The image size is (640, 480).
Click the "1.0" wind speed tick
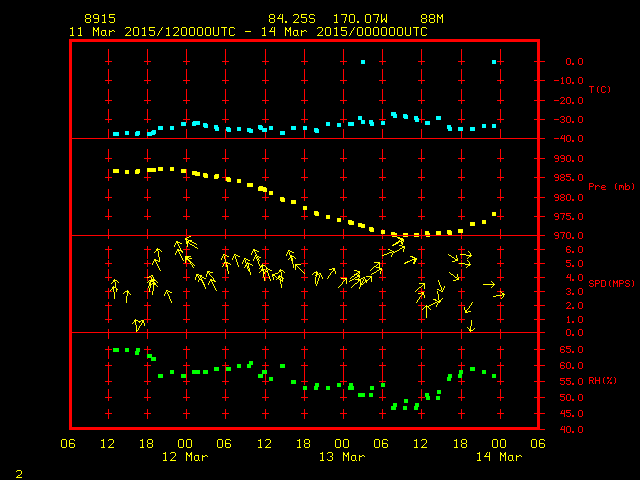pos(574,320)
